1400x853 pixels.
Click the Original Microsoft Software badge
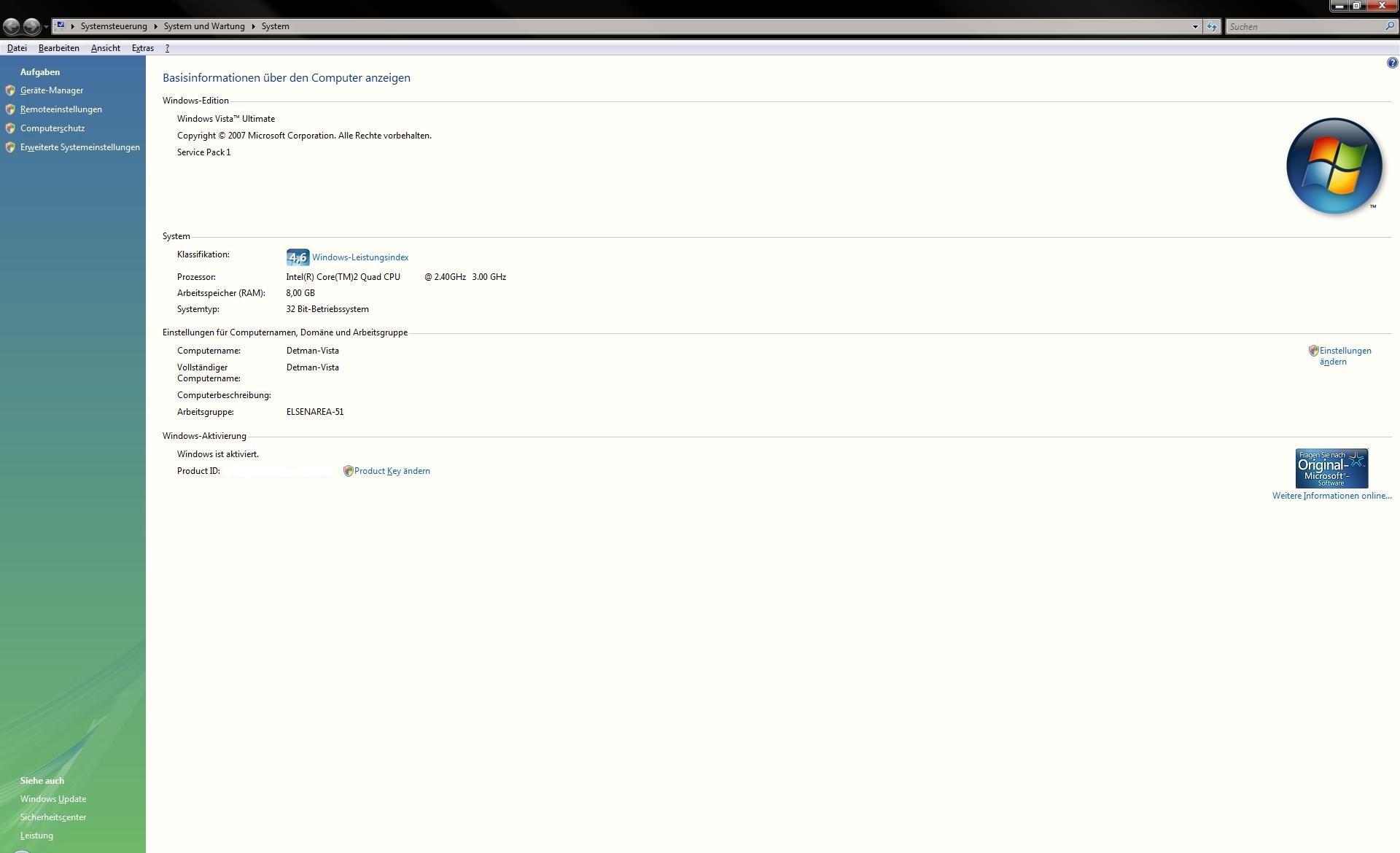[x=1331, y=468]
